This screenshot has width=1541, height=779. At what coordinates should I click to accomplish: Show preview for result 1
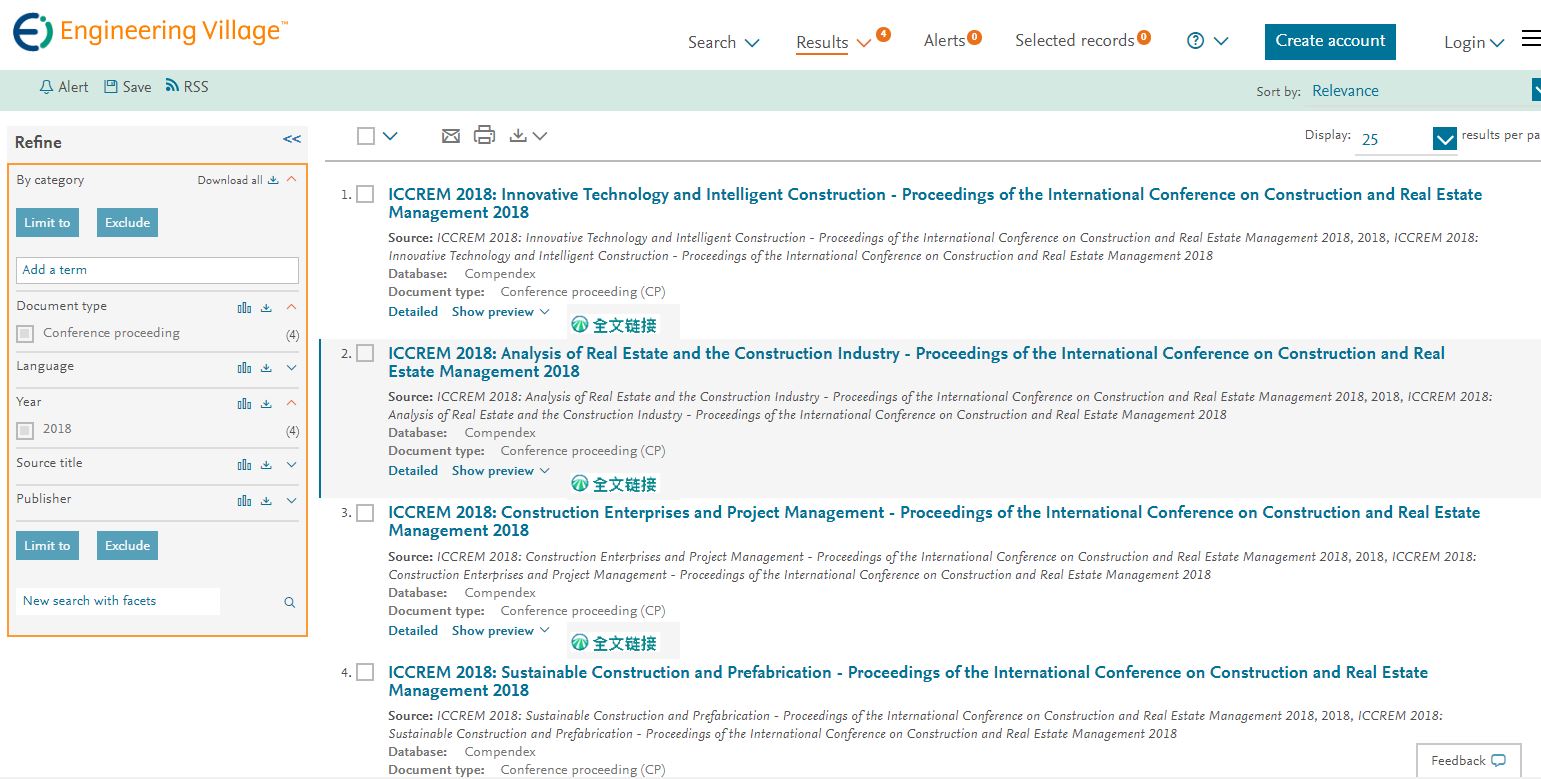pyautogui.click(x=501, y=312)
